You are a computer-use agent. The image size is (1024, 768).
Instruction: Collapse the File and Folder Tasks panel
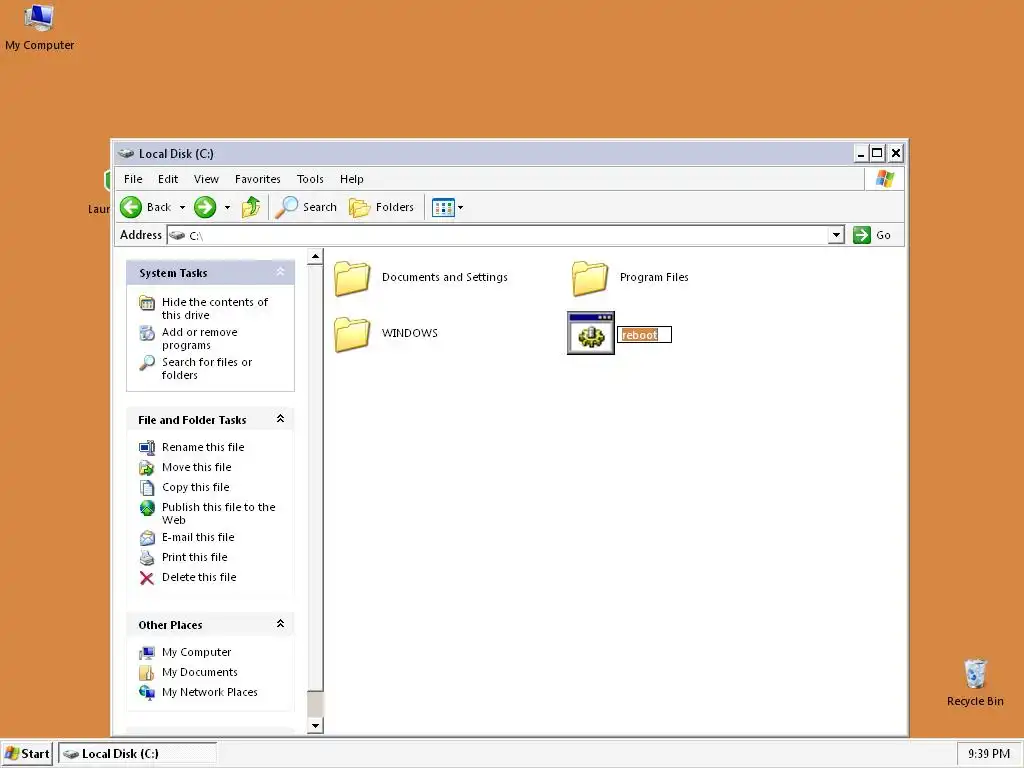(x=280, y=419)
